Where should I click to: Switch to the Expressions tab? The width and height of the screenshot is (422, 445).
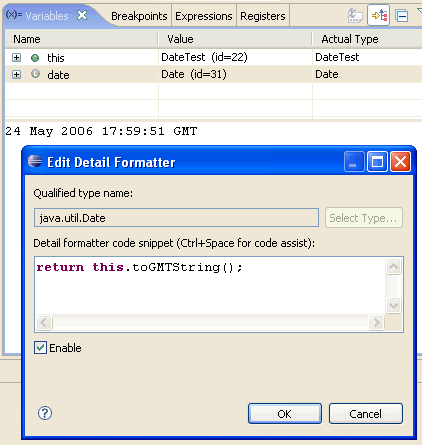coord(204,16)
